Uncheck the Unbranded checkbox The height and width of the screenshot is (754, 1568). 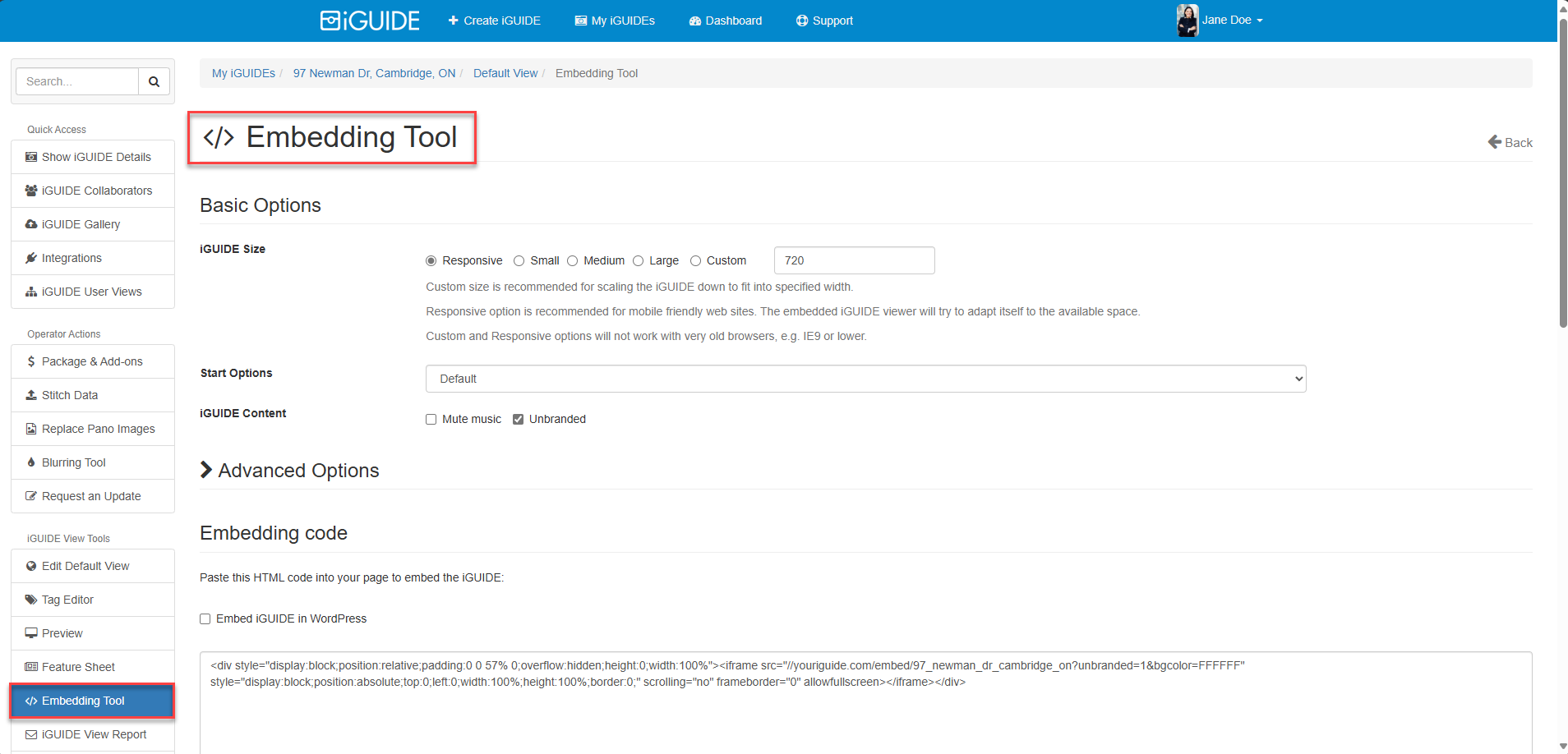[518, 419]
